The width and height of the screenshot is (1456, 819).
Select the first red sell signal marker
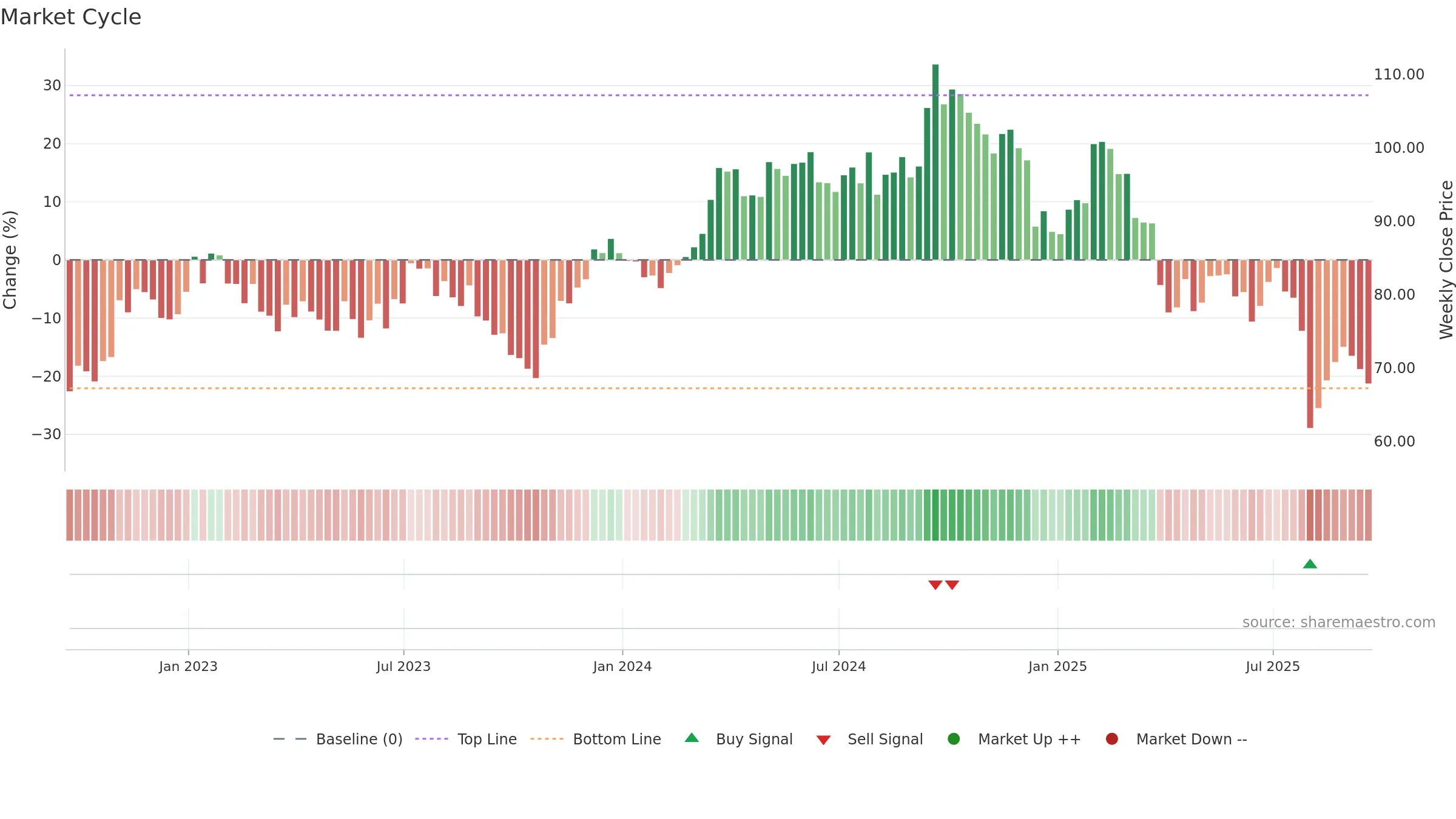[935, 585]
